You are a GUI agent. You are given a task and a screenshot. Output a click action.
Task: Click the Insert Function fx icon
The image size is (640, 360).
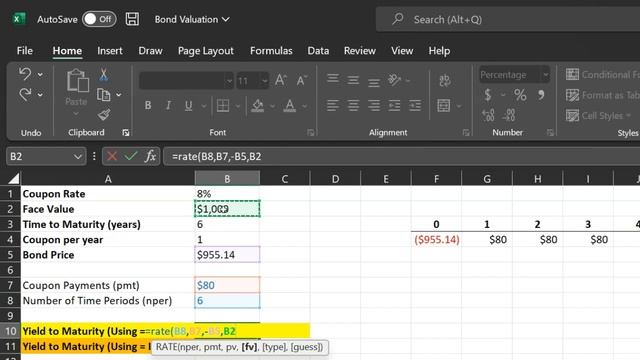click(150, 156)
